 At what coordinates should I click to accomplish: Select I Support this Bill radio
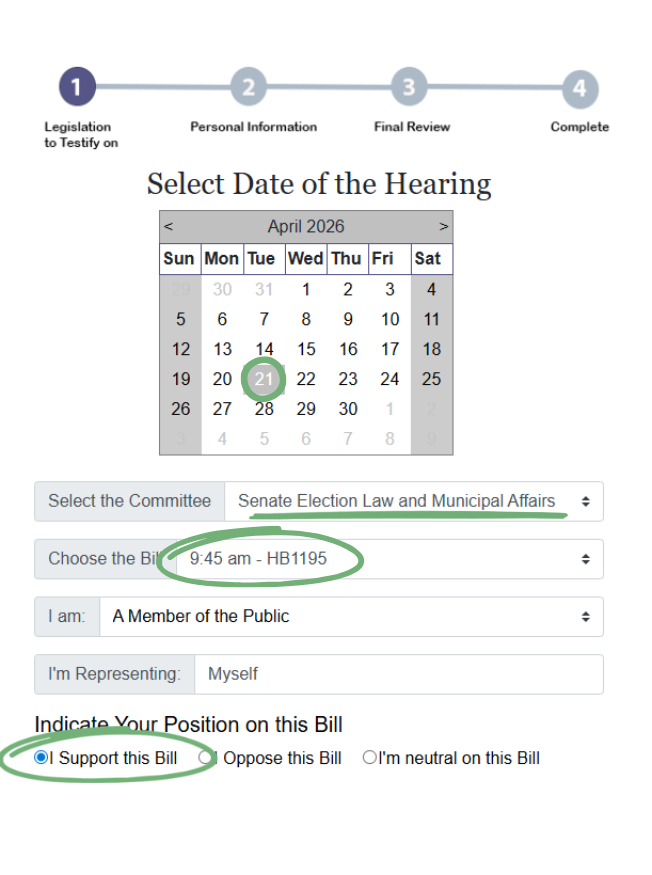tap(41, 758)
